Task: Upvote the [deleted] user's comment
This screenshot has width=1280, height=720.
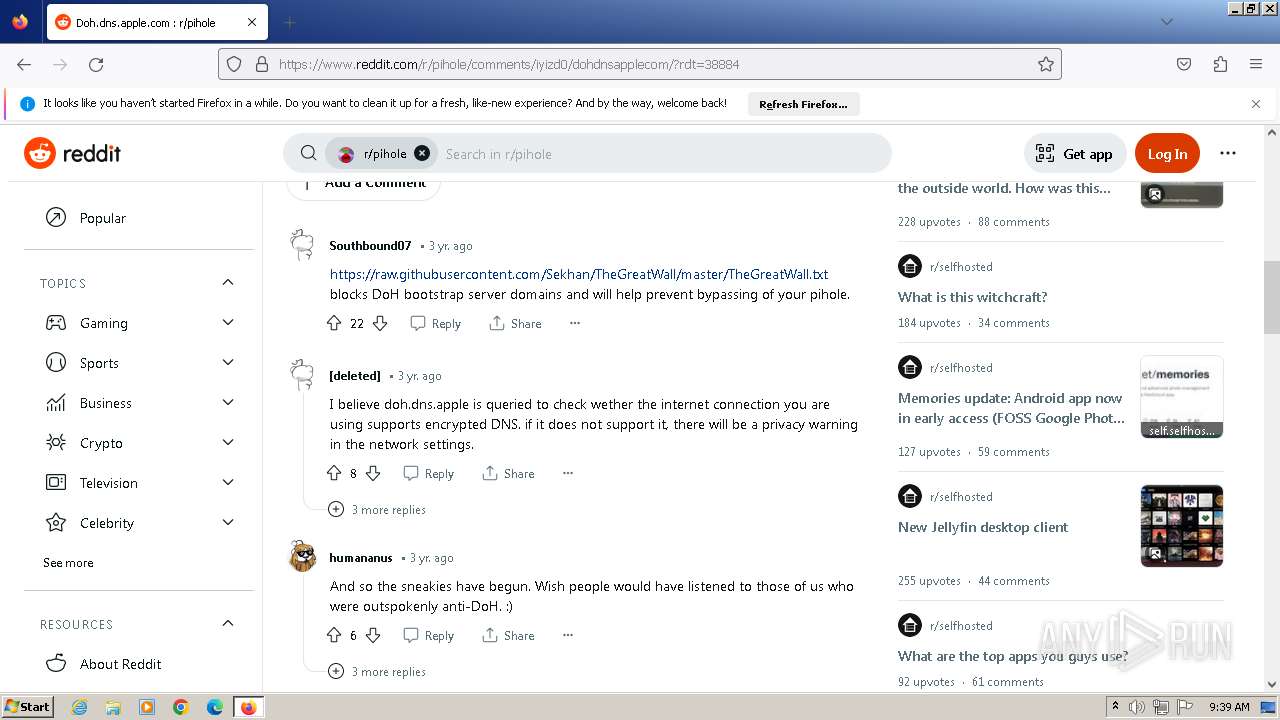Action: 334,473
